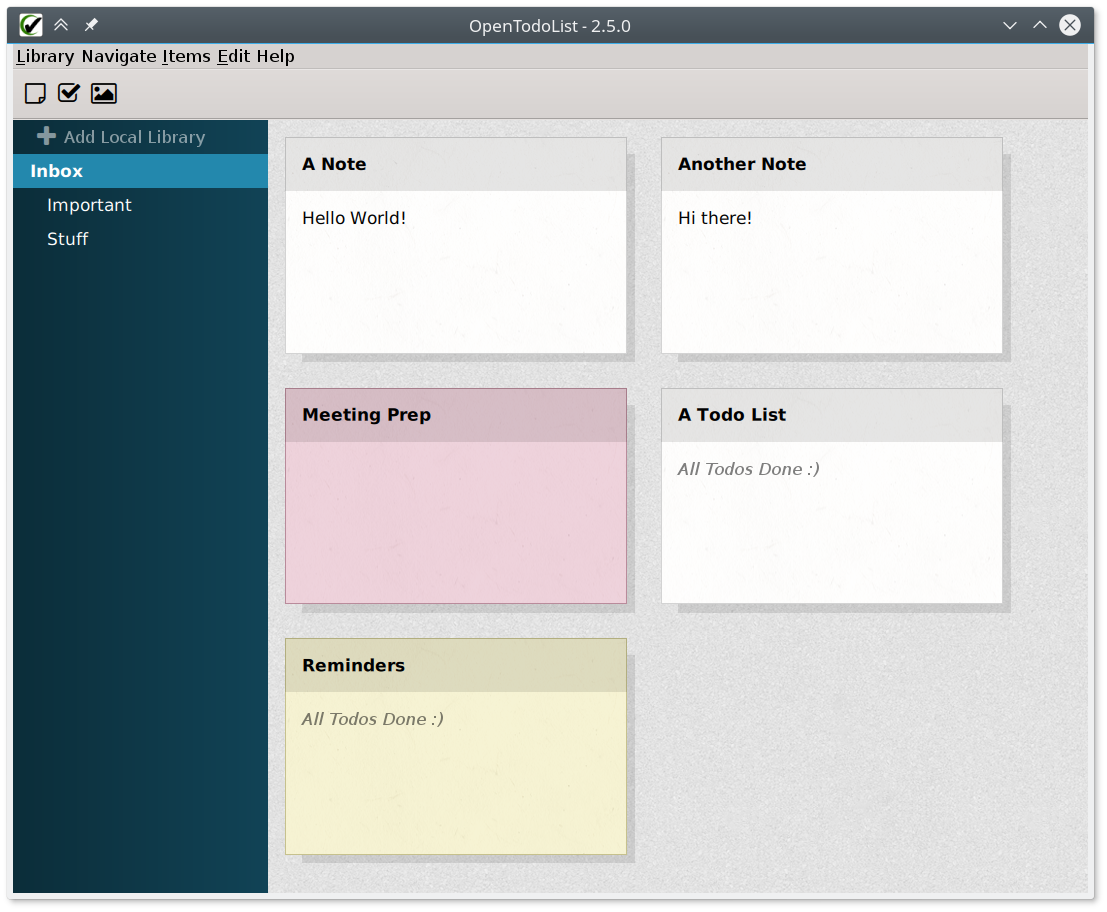Click the OpenTodoList app icon in title bar
The height and width of the screenshot is (912, 1107).
point(31,25)
